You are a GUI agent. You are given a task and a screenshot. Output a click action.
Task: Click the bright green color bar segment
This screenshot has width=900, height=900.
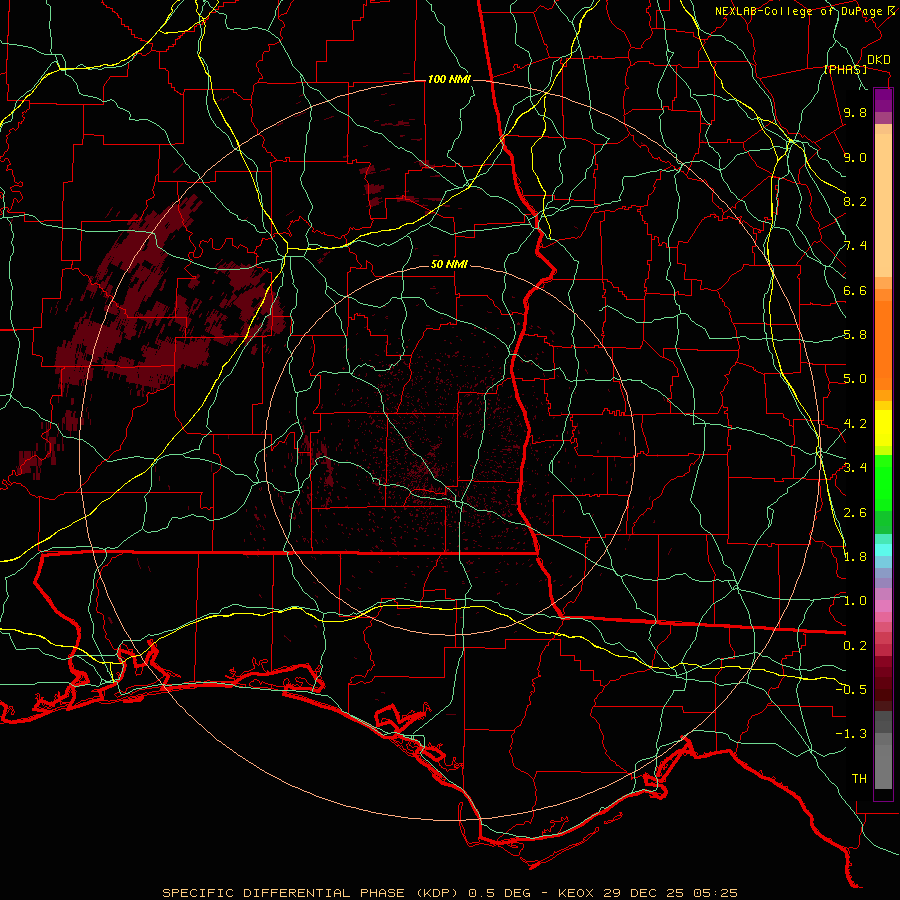coord(883,482)
